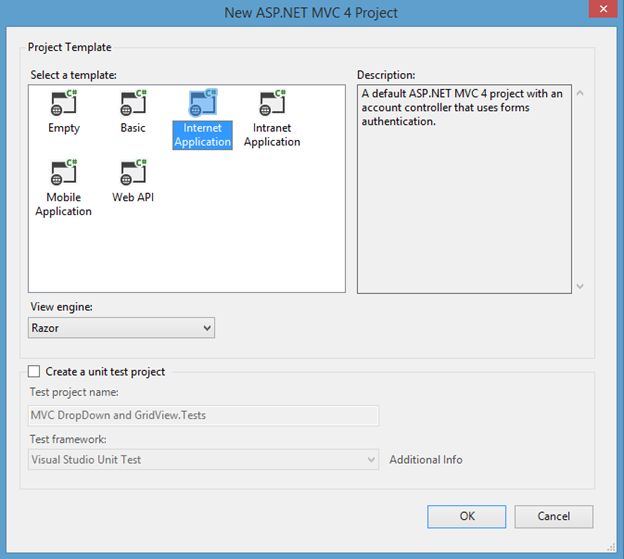
Task: Select the Web API template icon
Action: 133,172
